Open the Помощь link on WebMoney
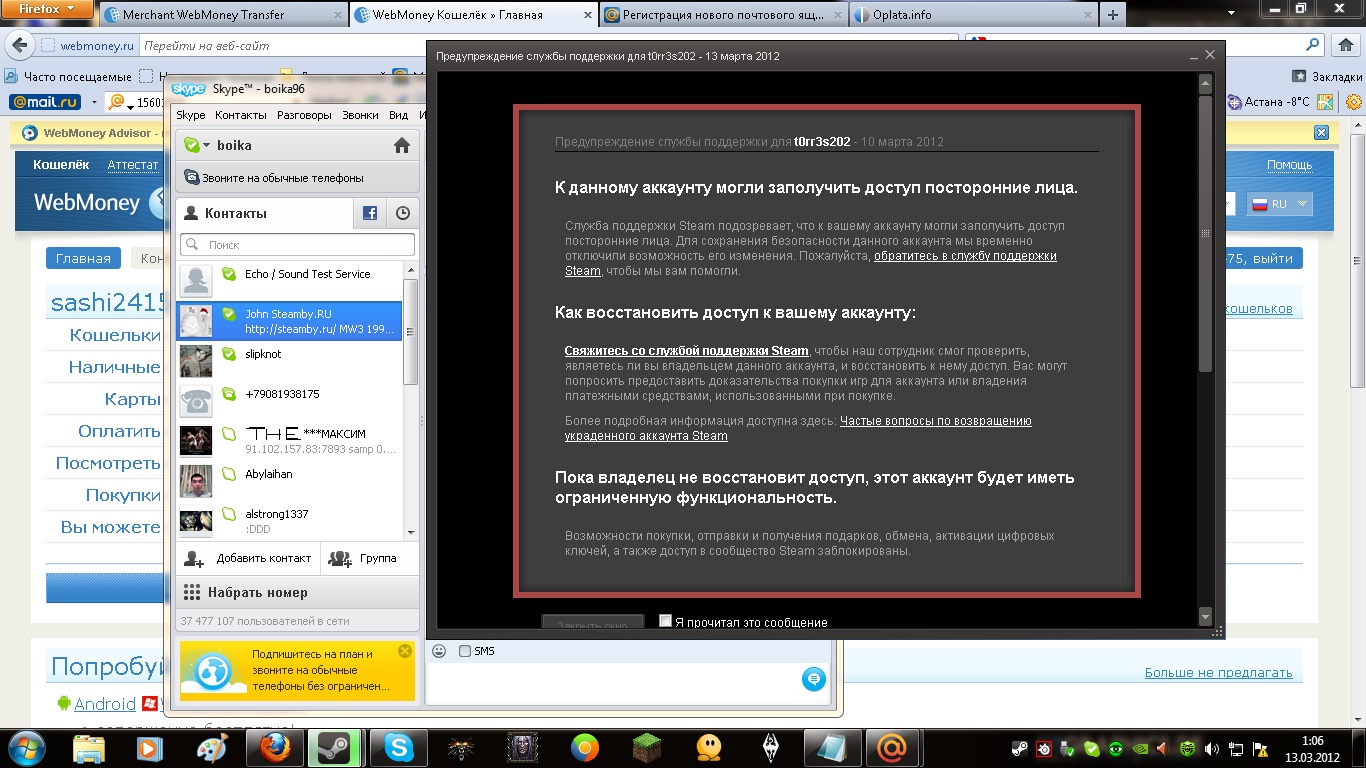Image resolution: width=1366 pixels, height=768 pixels. pyautogui.click(x=1289, y=165)
